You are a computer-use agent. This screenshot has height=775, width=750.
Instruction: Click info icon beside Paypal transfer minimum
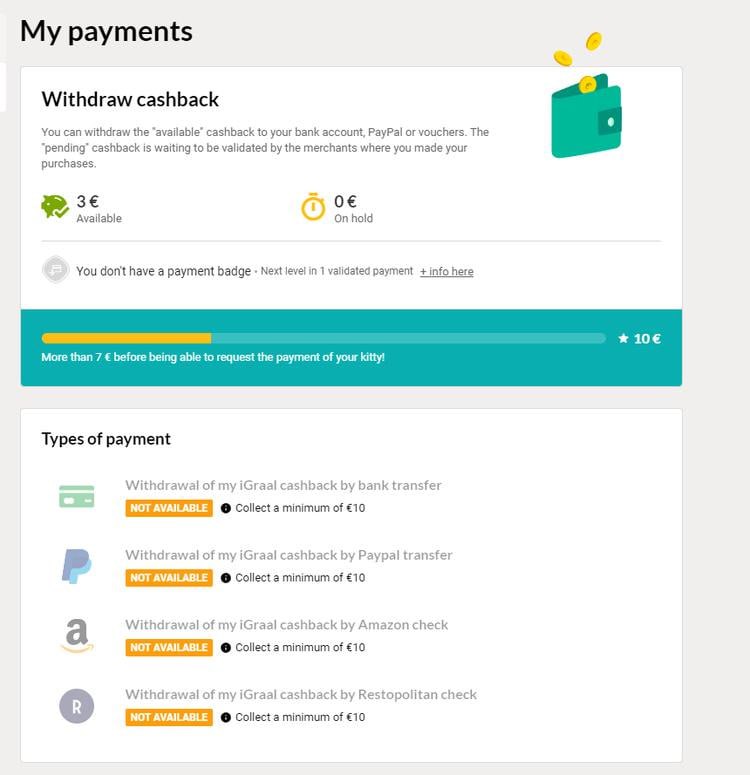pos(226,578)
